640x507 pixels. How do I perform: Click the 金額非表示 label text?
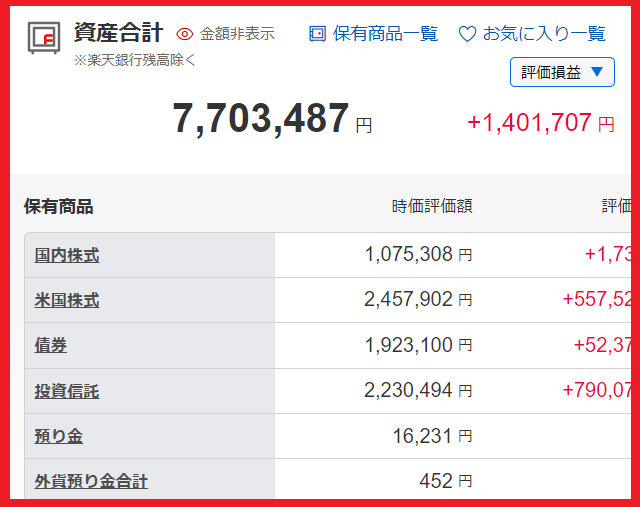(x=237, y=34)
